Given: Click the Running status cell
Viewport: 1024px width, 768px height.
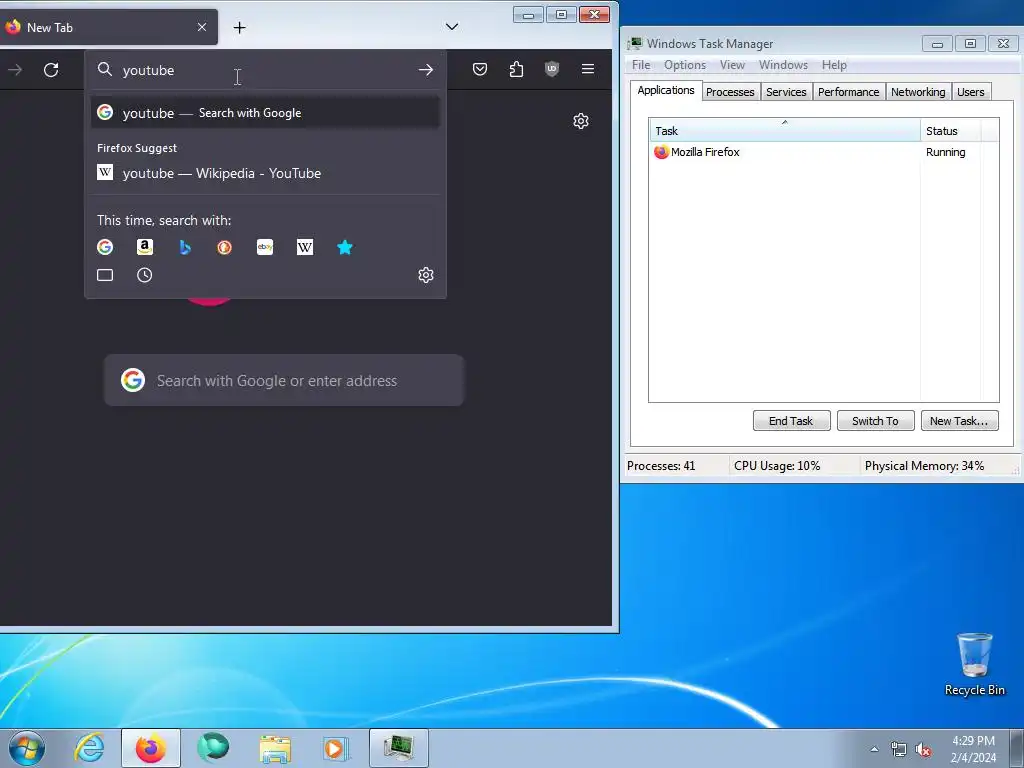Looking at the screenshot, I should pyautogui.click(x=945, y=152).
